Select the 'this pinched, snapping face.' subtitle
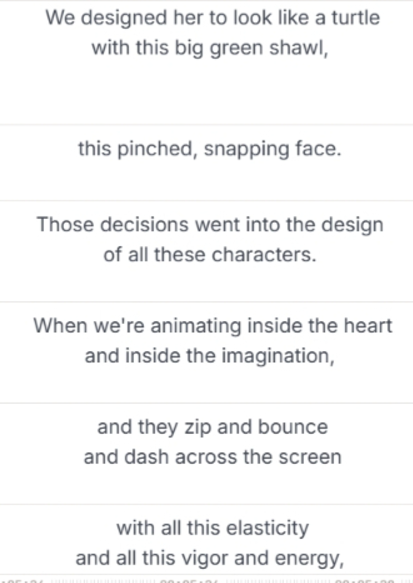 click(210, 149)
